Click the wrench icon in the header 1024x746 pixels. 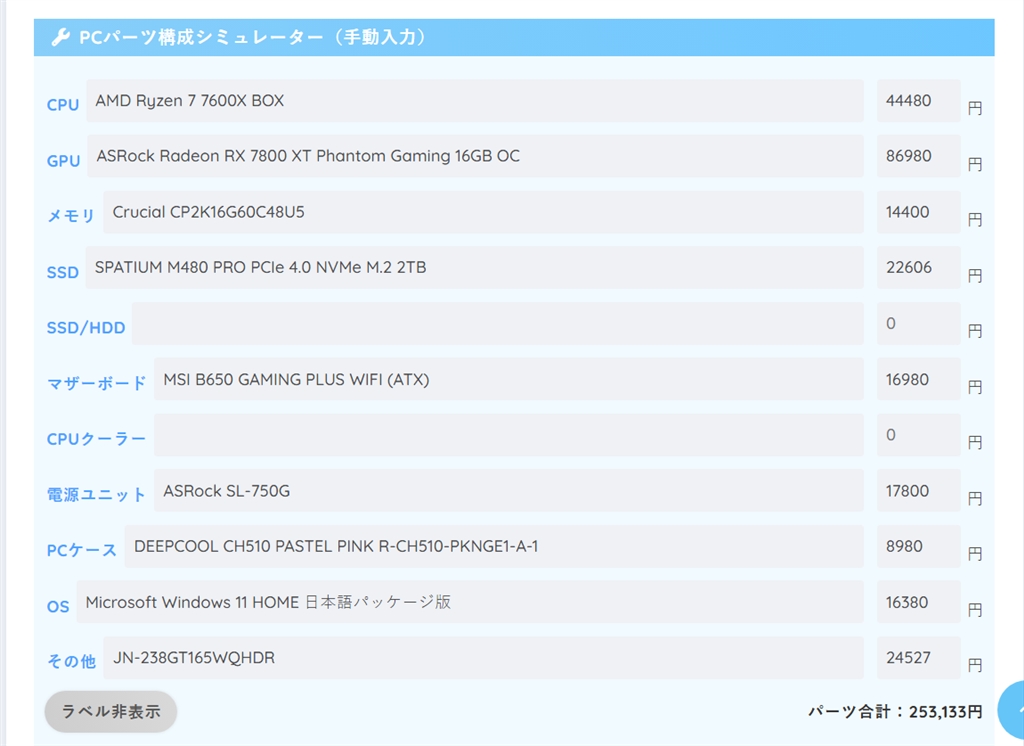(x=60, y=37)
